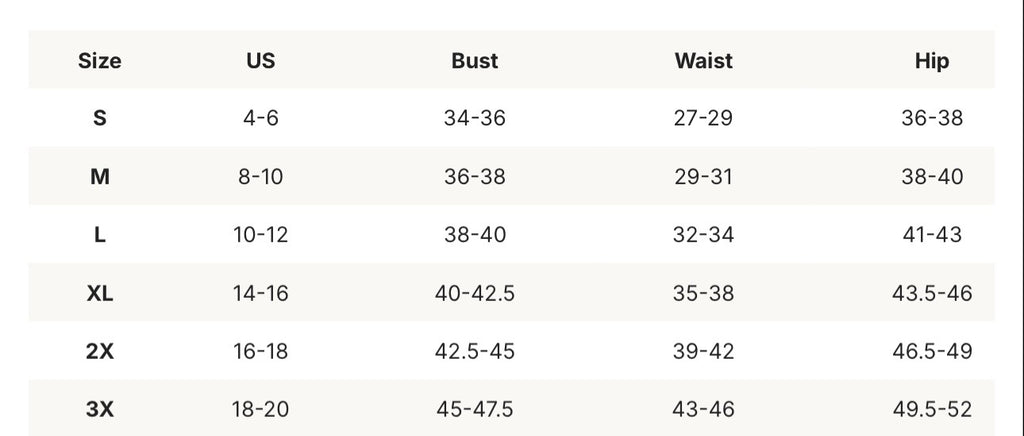The image size is (1024, 436).
Task: Select the L size row label
Action: coord(99,234)
